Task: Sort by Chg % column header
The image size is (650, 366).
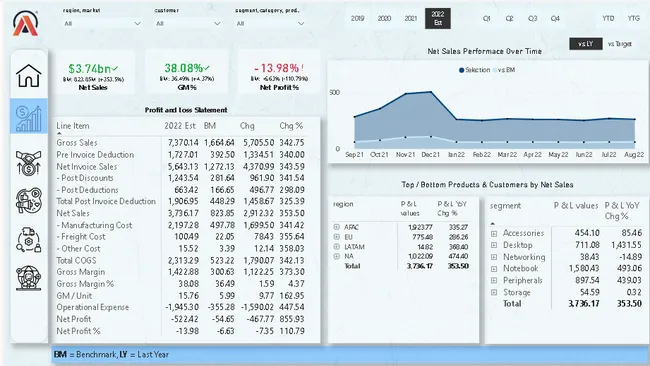Action: (291, 126)
